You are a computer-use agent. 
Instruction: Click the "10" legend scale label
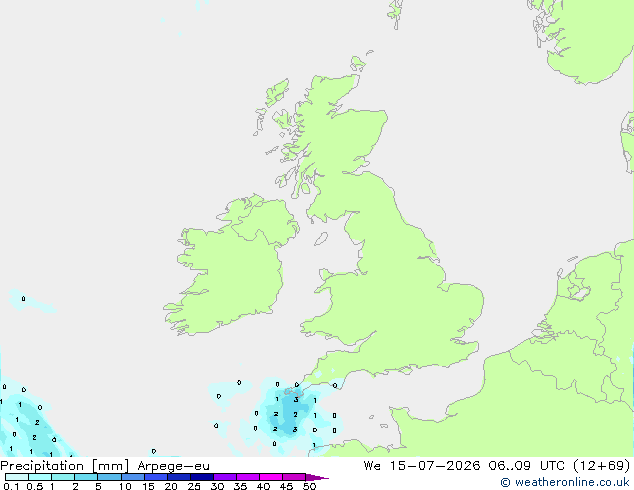click(125, 486)
